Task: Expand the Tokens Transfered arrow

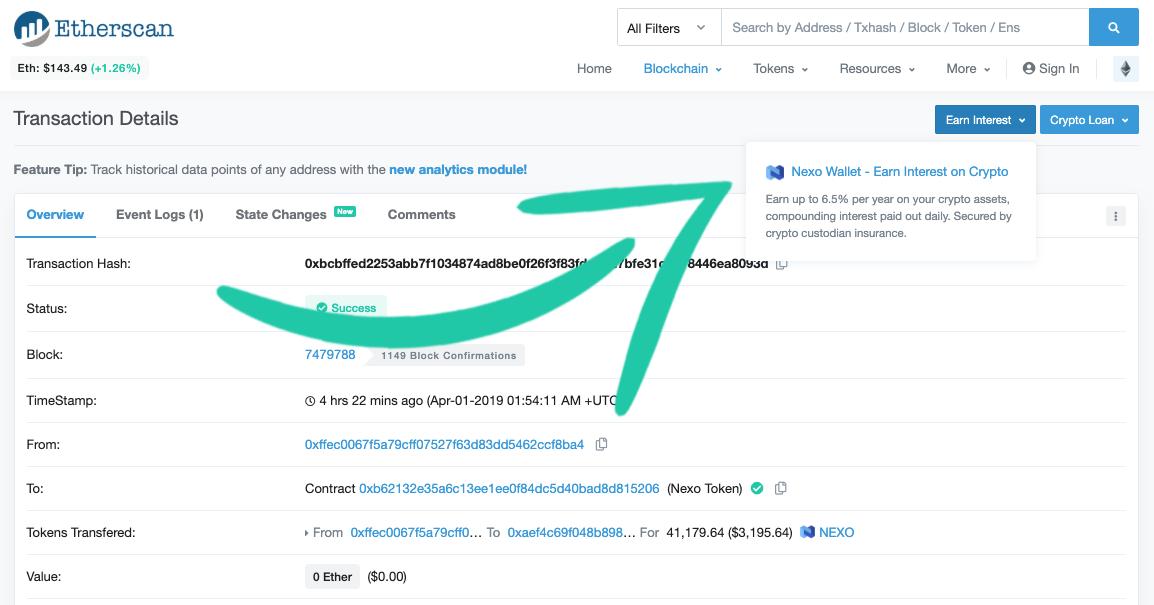Action: click(x=307, y=533)
